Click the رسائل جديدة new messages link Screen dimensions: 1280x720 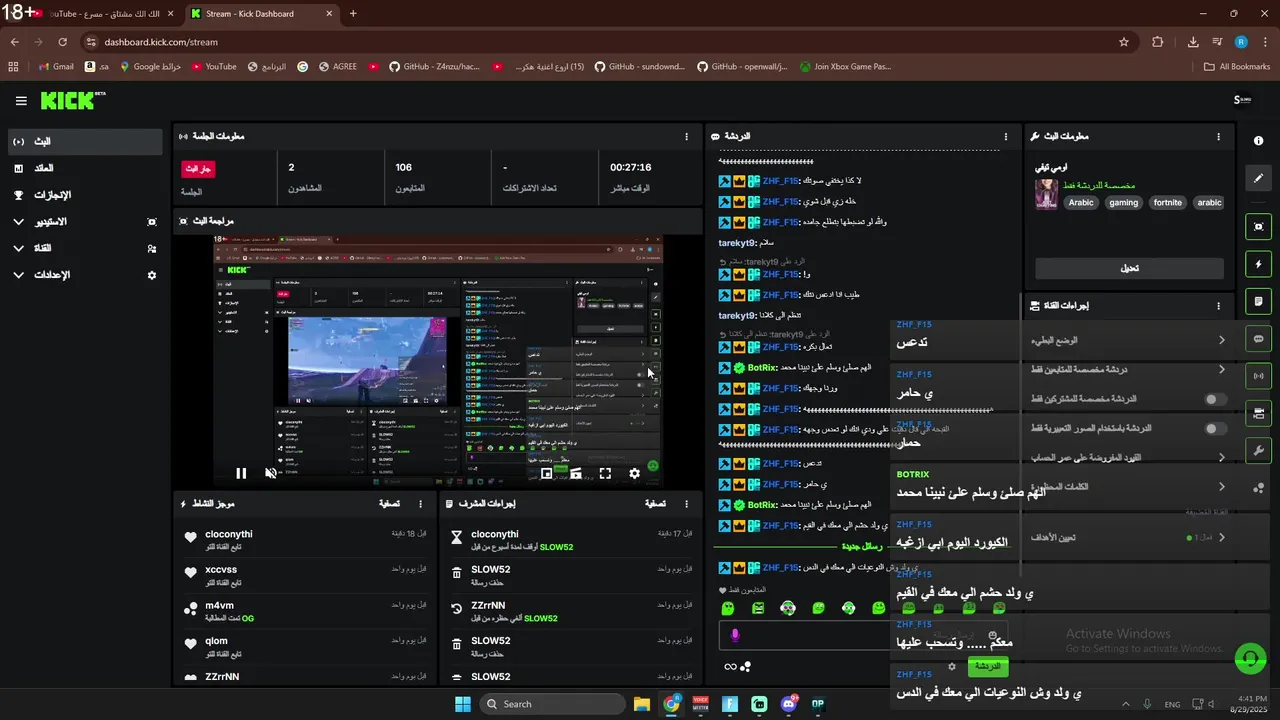pos(860,547)
